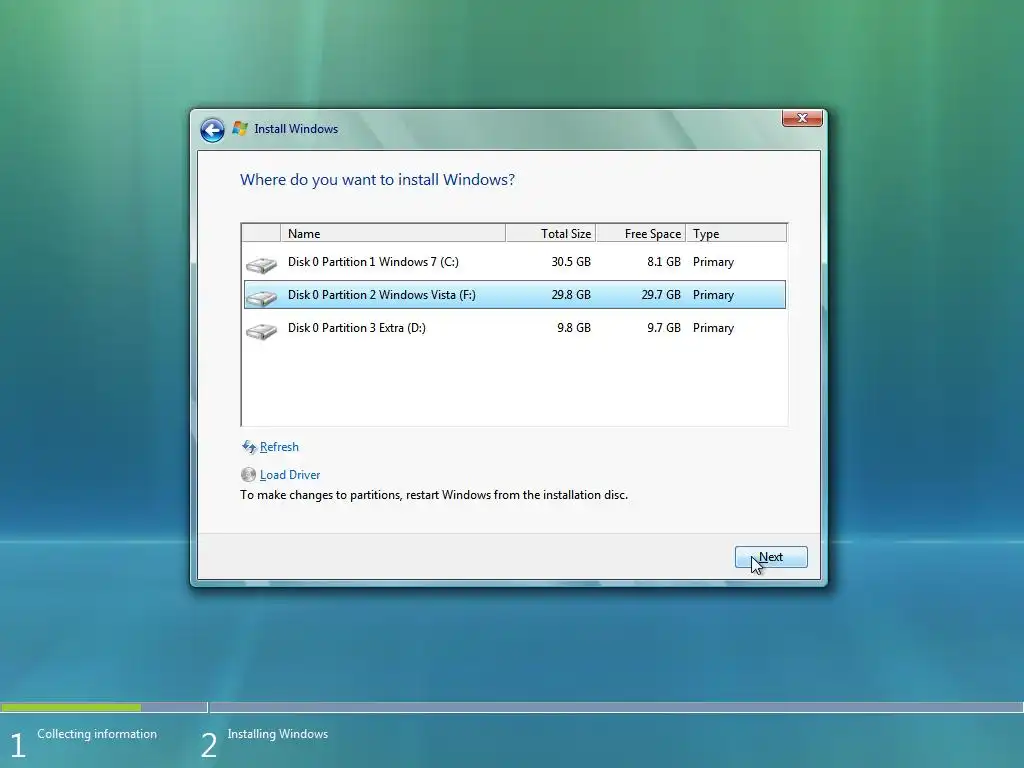The height and width of the screenshot is (768, 1024).
Task: Close the Install Windows dialog
Action: pyautogui.click(x=802, y=118)
